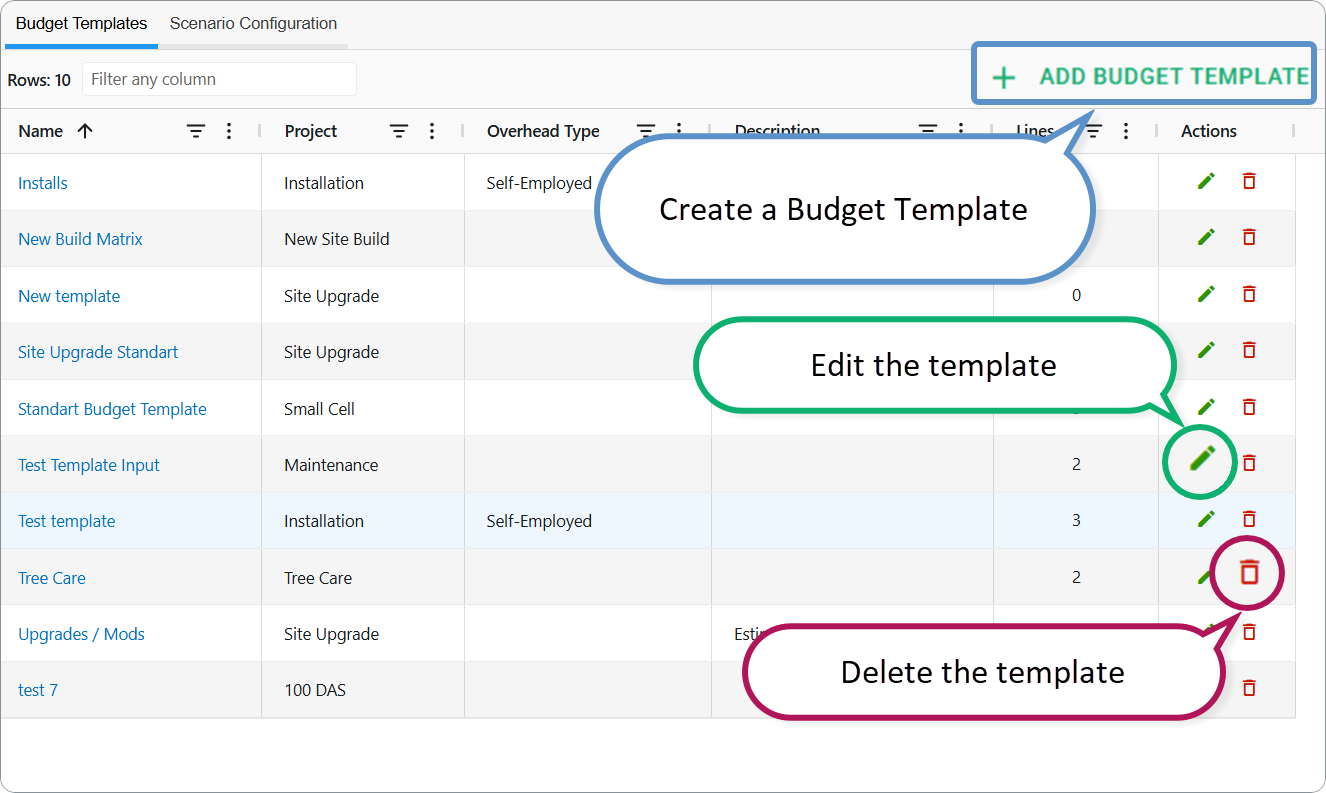
Task: Select Site Upgrade in the Upgrades / Mods row
Action: pyautogui.click(x=331, y=634)
